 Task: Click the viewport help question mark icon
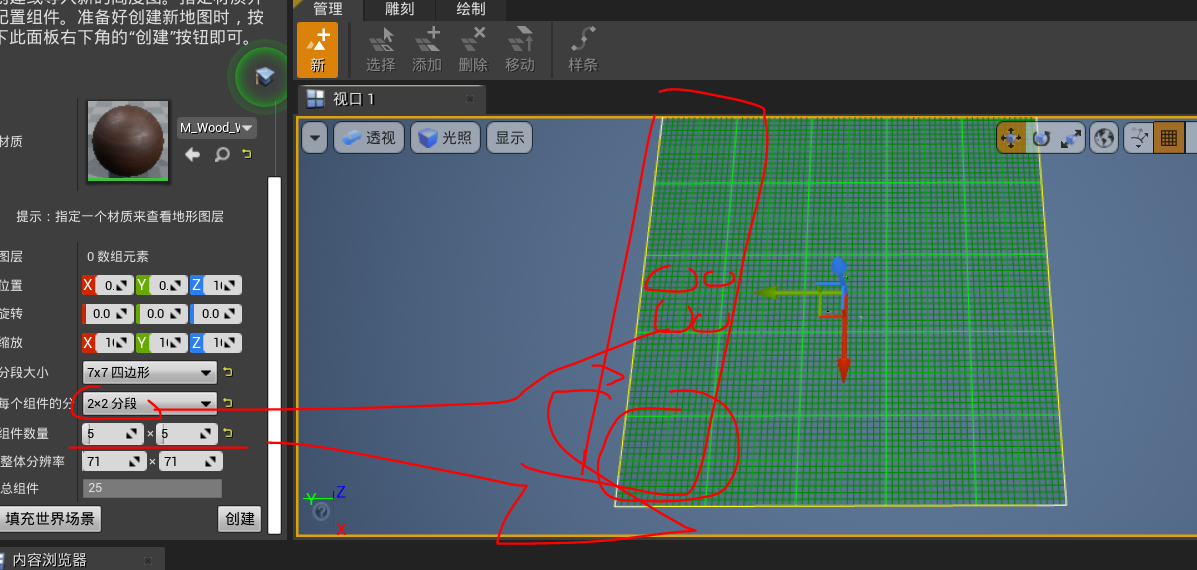[321, 511]
